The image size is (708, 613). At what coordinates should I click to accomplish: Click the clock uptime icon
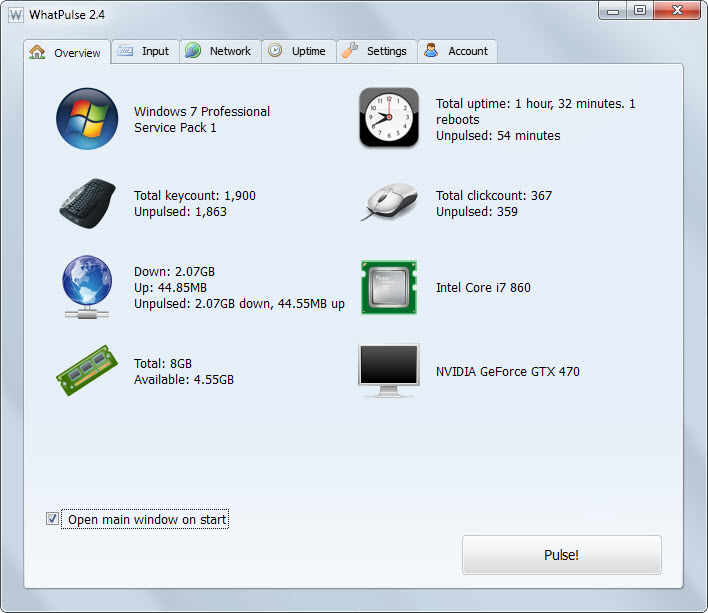pos(389,117)
